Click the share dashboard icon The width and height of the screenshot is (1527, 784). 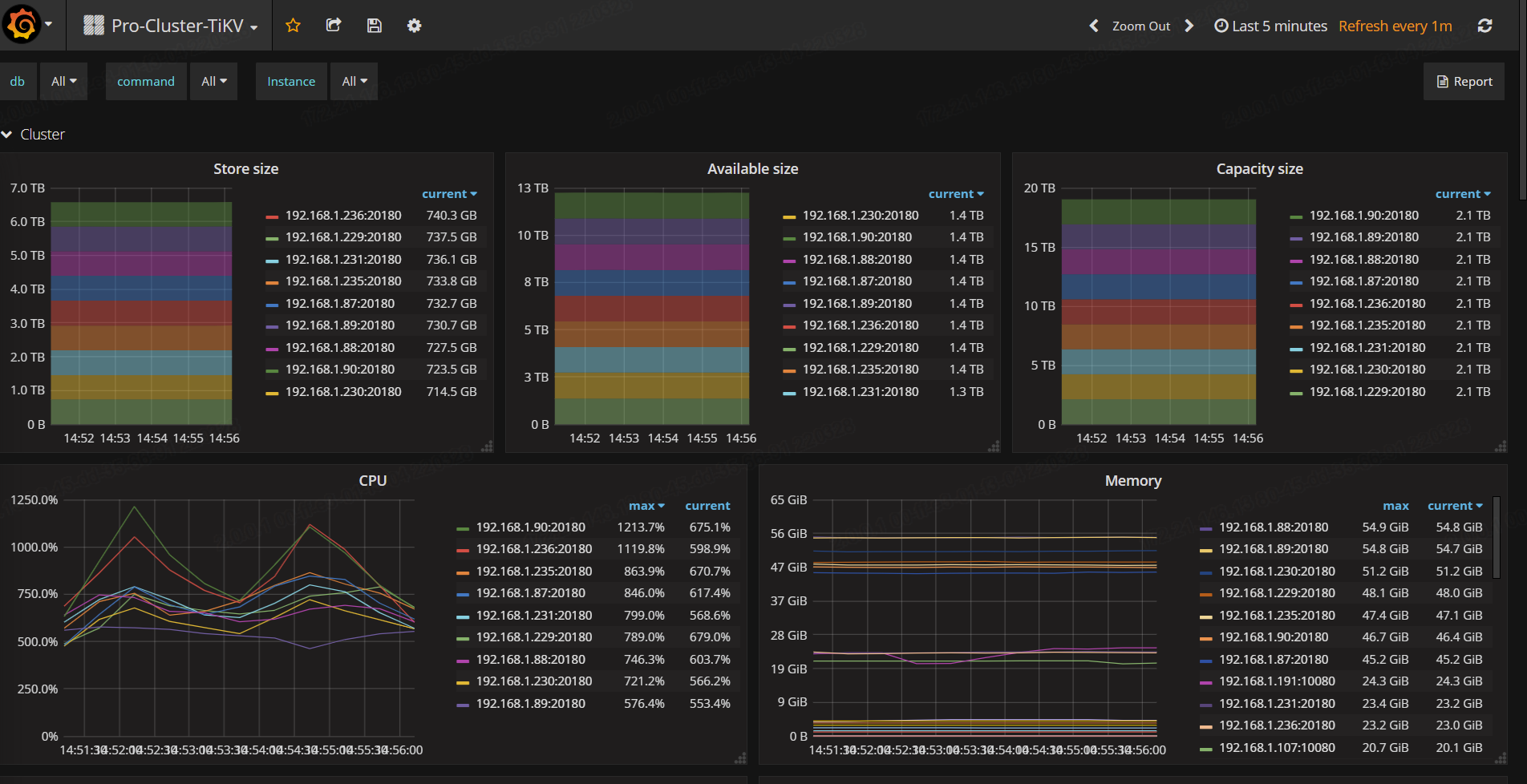tap(334, 26)
